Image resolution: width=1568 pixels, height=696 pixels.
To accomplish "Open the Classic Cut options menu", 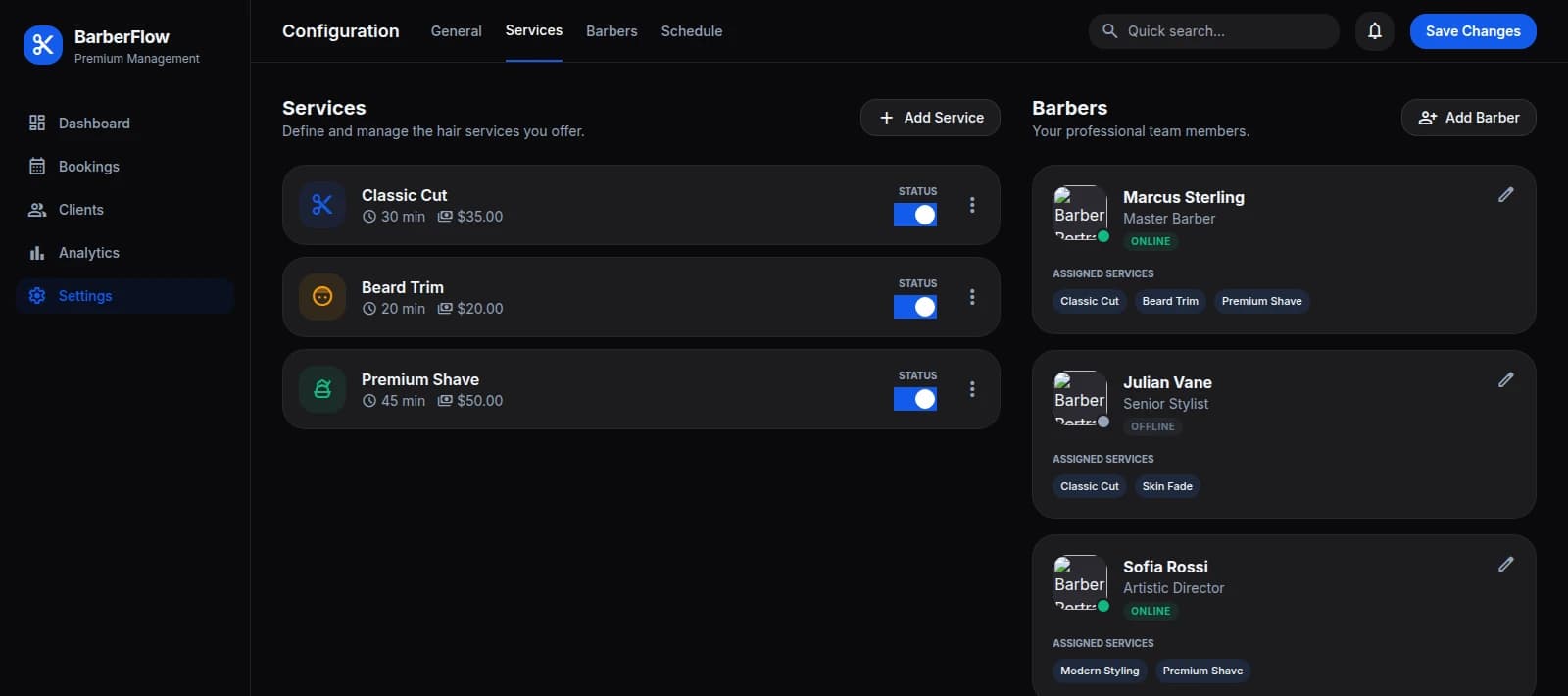I will [x=972, y=205].
